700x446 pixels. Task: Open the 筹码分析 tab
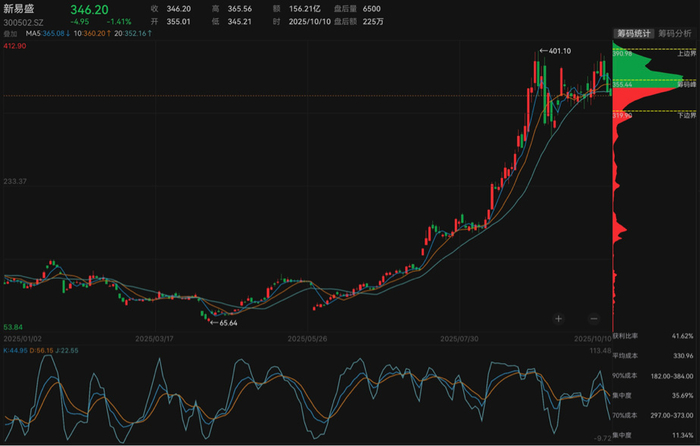tap(675, 33)
